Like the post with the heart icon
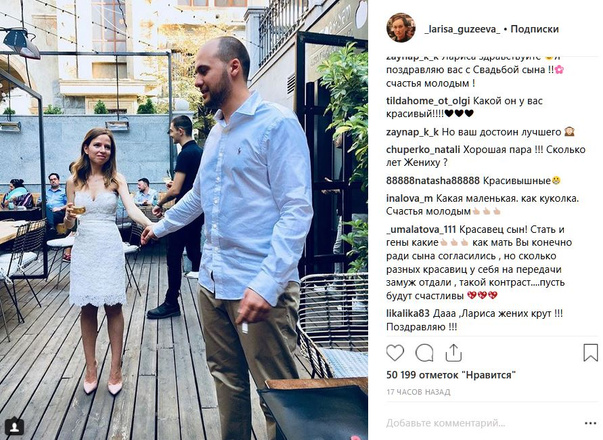Image resolution: width=603 pixels, height=440 pixels. tap(395, 353)
